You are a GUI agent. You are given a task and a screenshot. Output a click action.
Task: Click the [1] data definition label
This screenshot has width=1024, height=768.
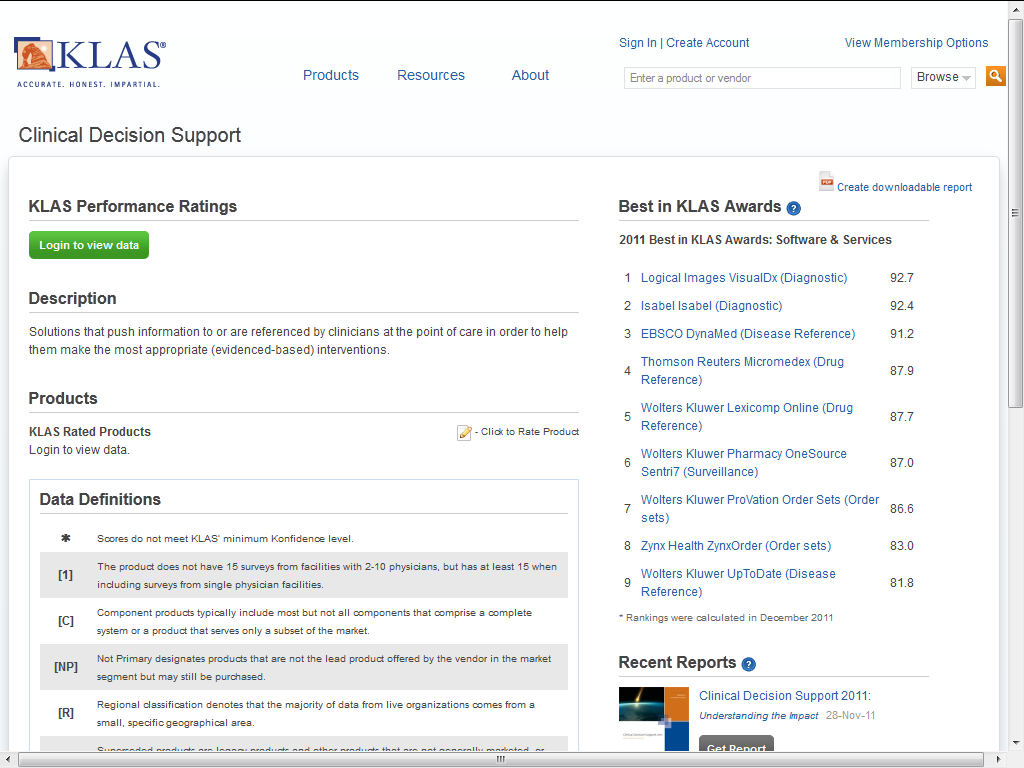click(65, 575)
